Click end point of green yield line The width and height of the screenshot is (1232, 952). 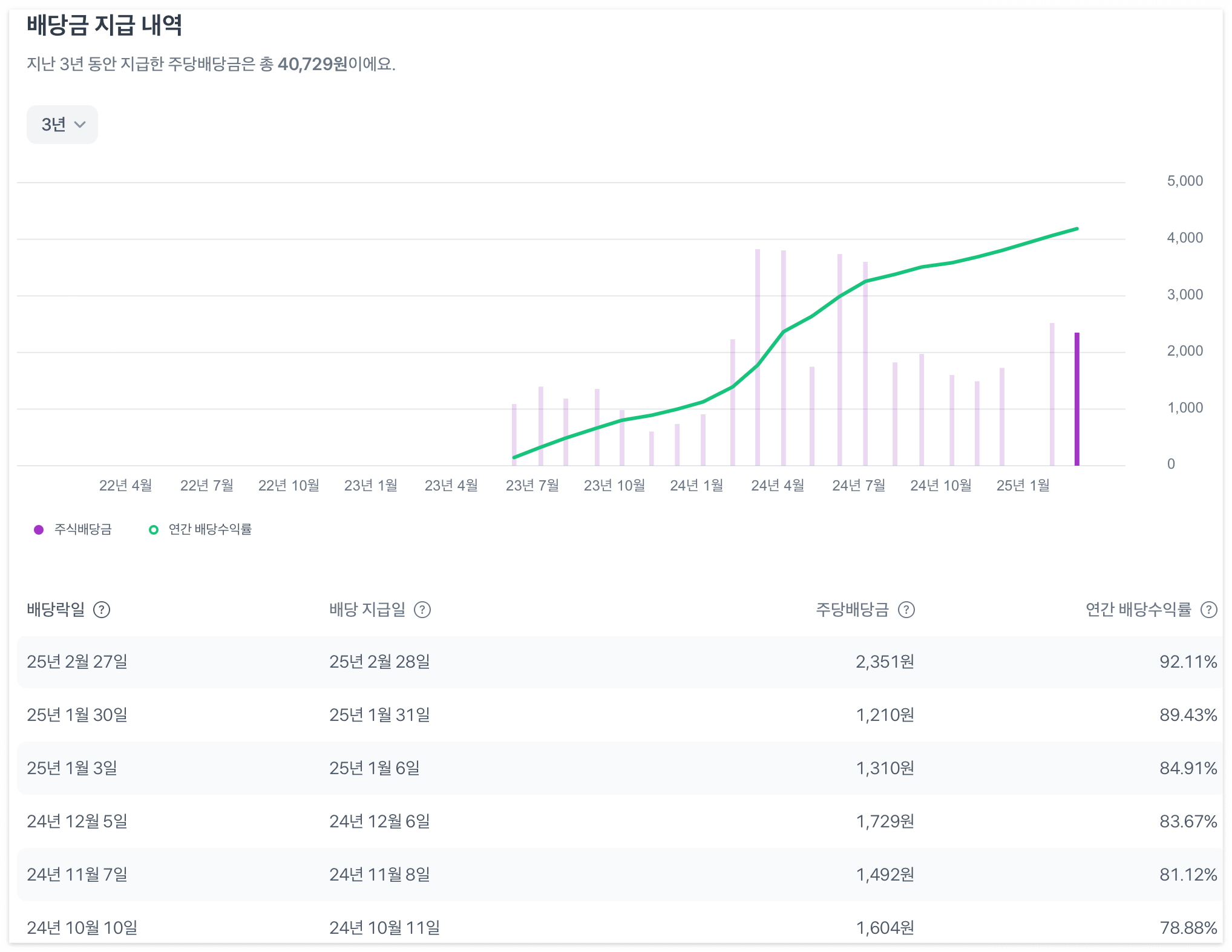[1077, 229]
